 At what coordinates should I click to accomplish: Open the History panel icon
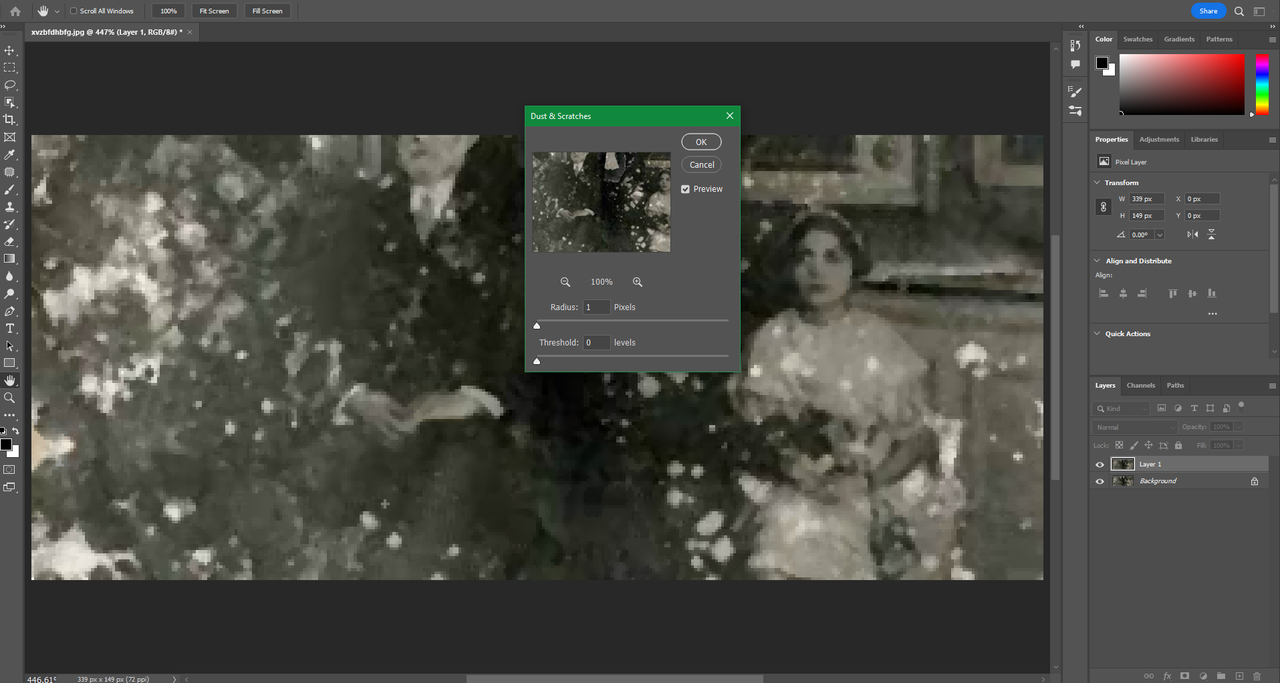click(1075, 45)
